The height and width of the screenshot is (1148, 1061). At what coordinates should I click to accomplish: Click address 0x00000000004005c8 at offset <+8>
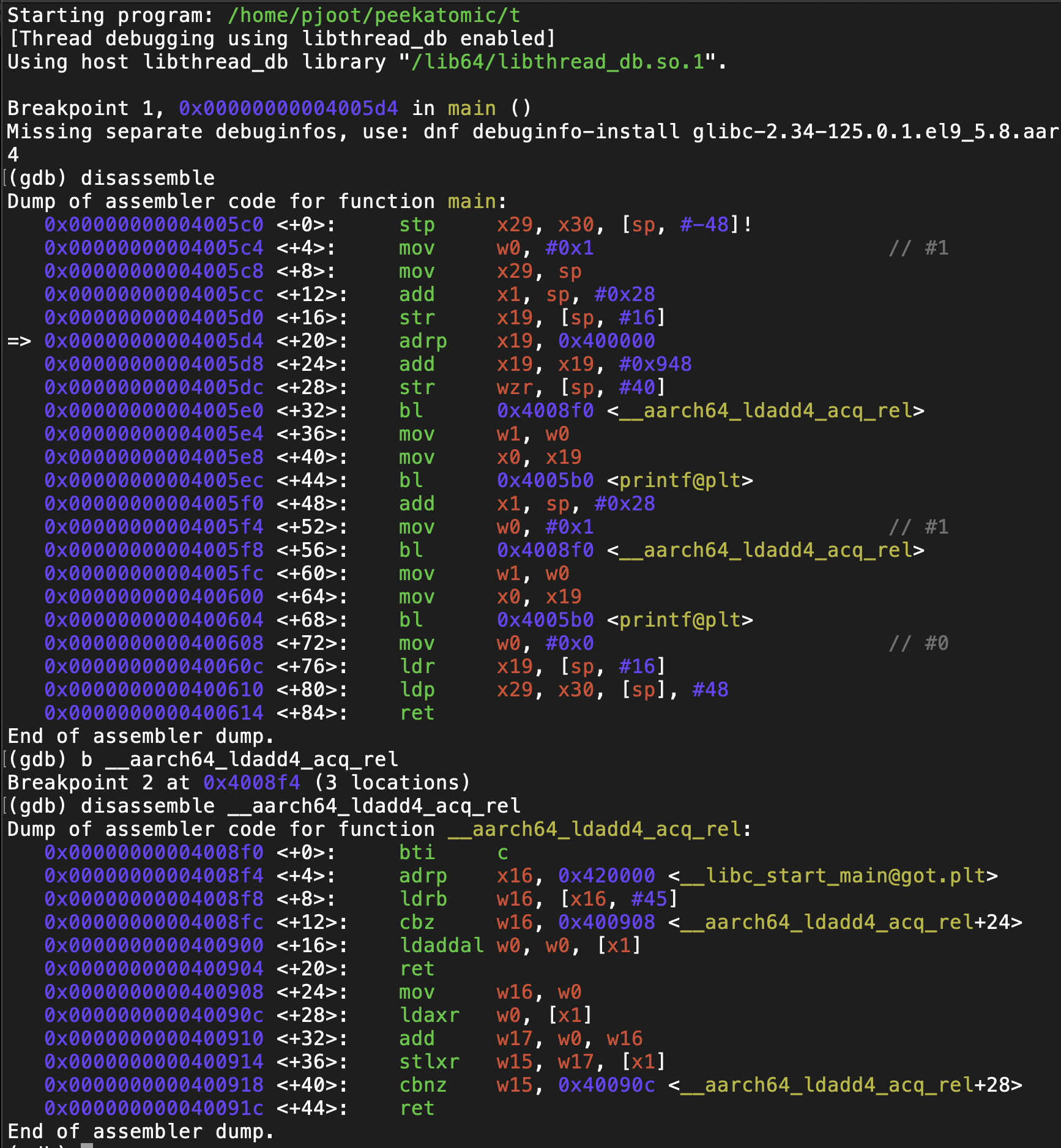(x=154, y=271)
